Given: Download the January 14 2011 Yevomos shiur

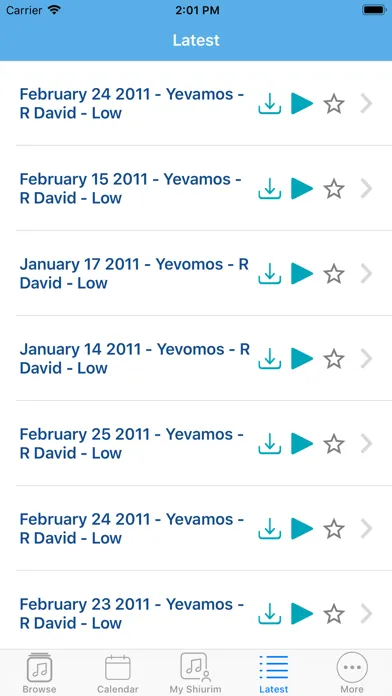Looking at the screenshot, I should 269,359.
